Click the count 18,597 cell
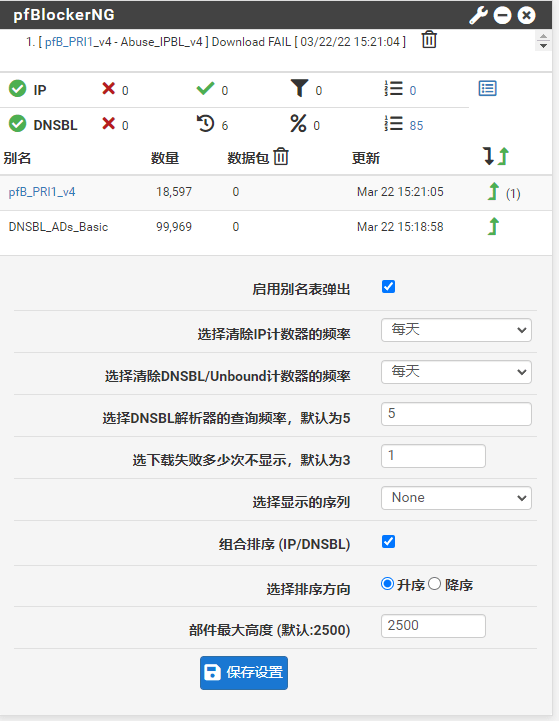The width and height of the screenshot is (559, 721). [x=174, y=192]
